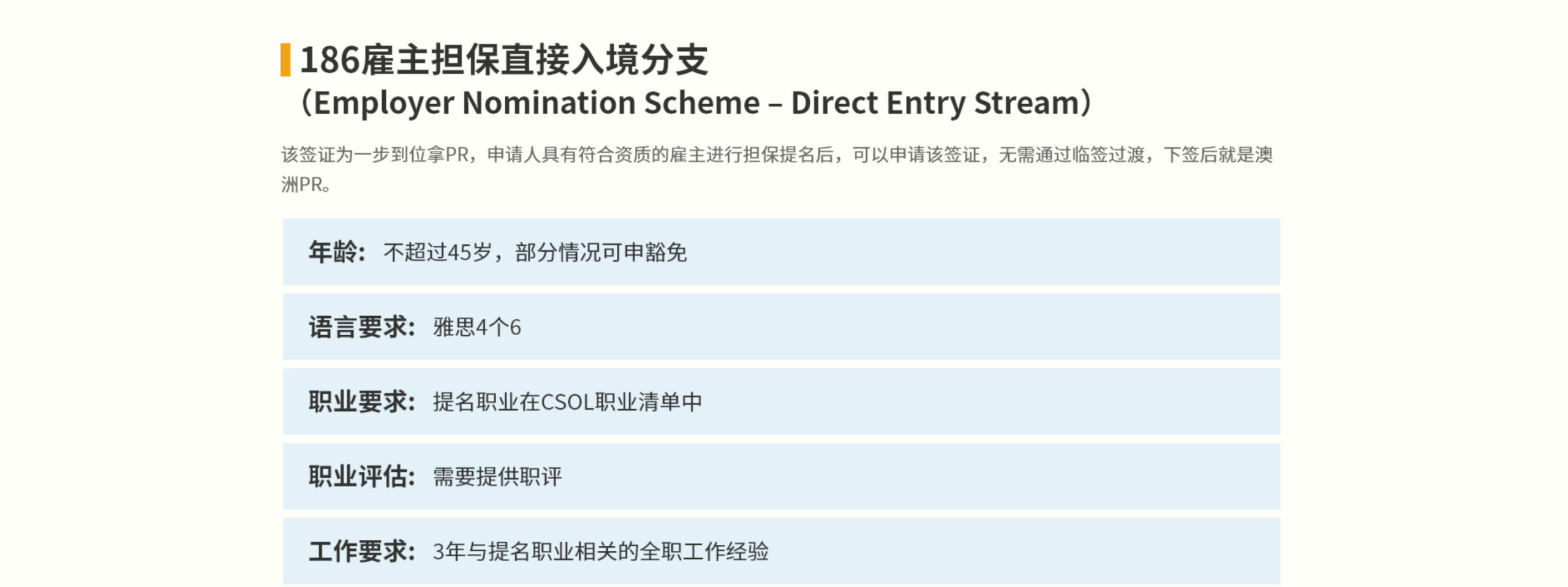This screenshot has width=1568, height=587.
Task: Select the heading text 雇主担保直接入境分支
Action: tap(534, 60)
